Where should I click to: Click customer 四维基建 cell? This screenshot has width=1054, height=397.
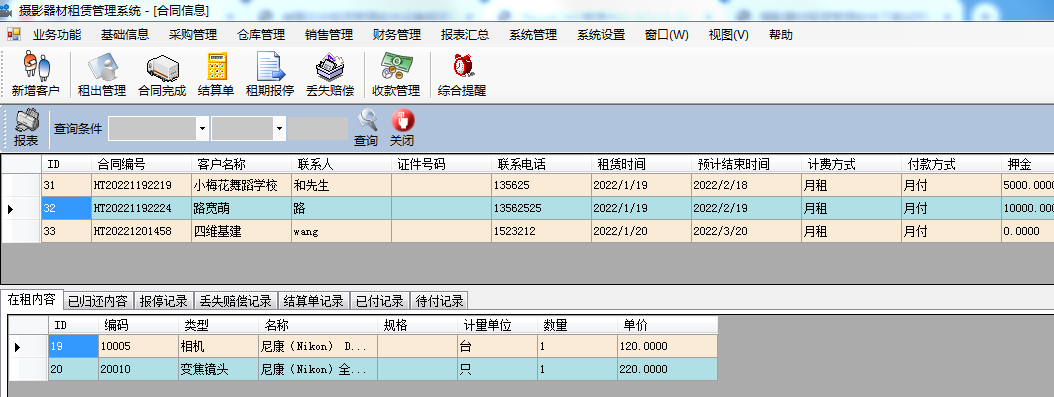point(241,231)
